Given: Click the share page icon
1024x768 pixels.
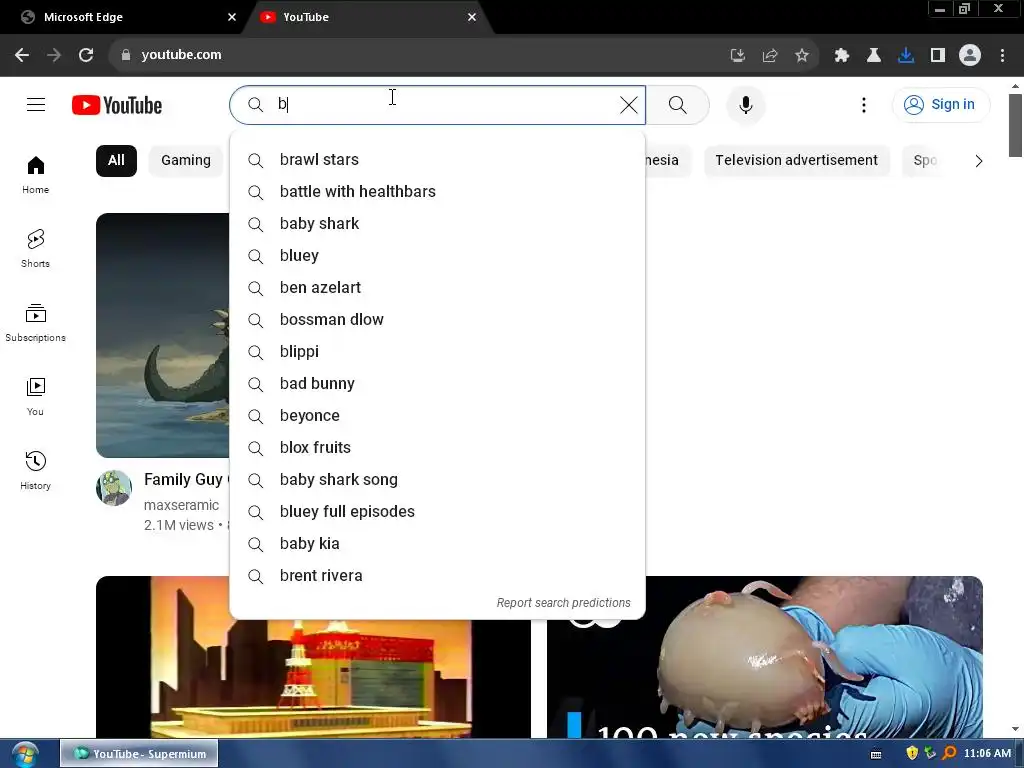Looking at the screenshot, I should coord(770,56).
